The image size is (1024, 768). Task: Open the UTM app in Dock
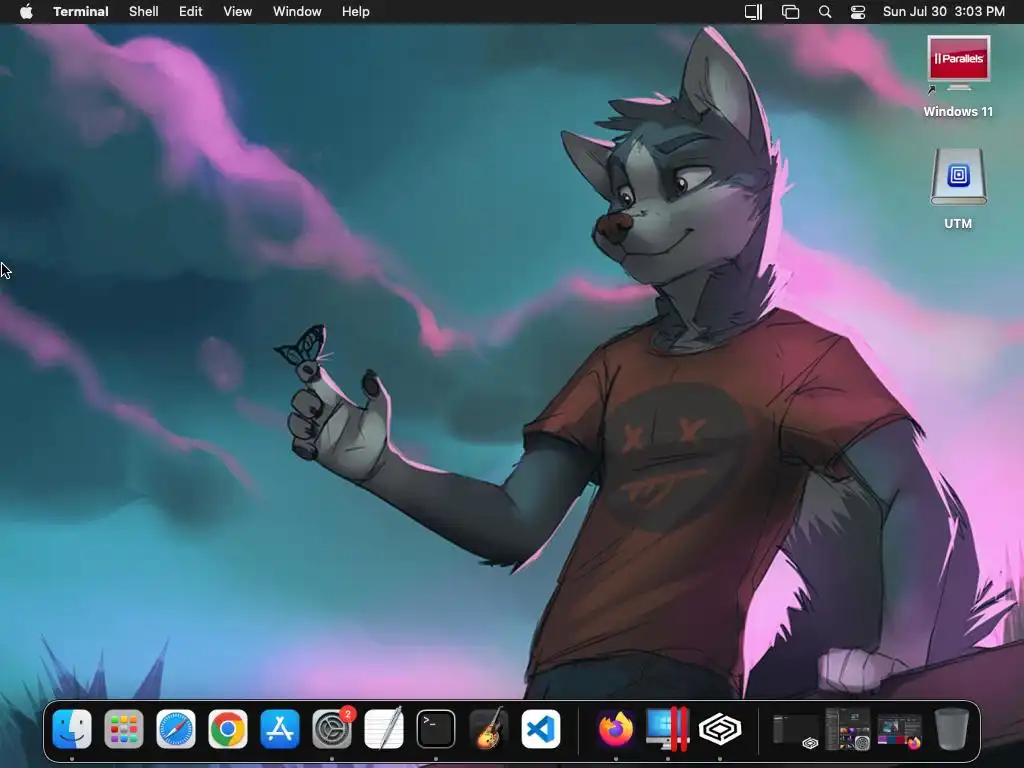(x=720, y=729)
